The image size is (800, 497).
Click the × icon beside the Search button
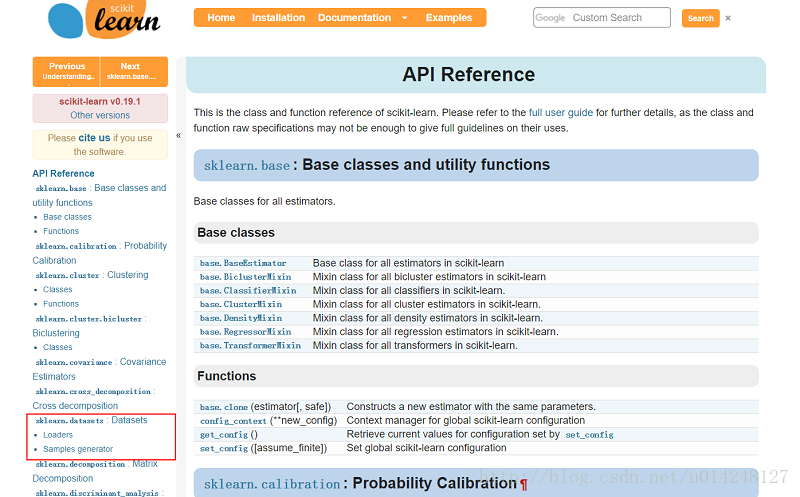(x=728, y=18)
